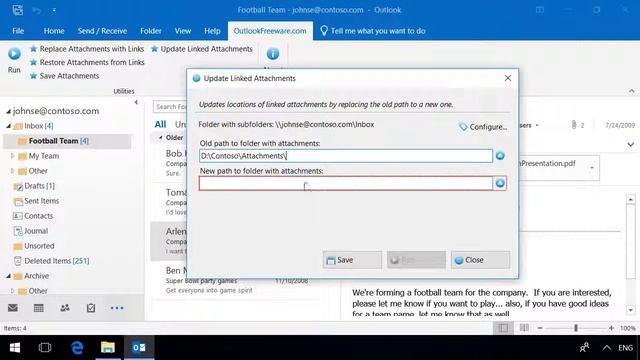Open more navigation options ellipsis

[x=117, y=308]
